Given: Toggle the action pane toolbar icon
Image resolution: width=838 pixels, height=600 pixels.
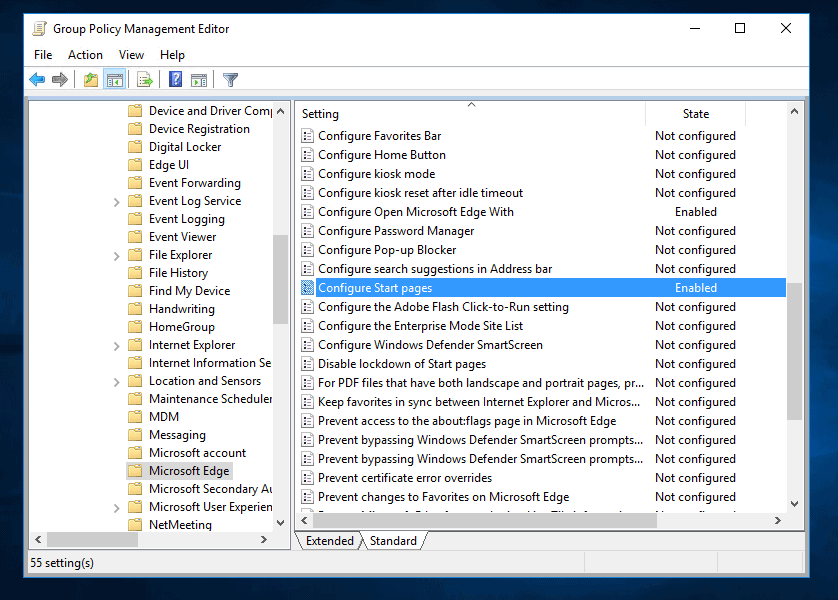Looking at the screenshot, I should click(199, 80).
